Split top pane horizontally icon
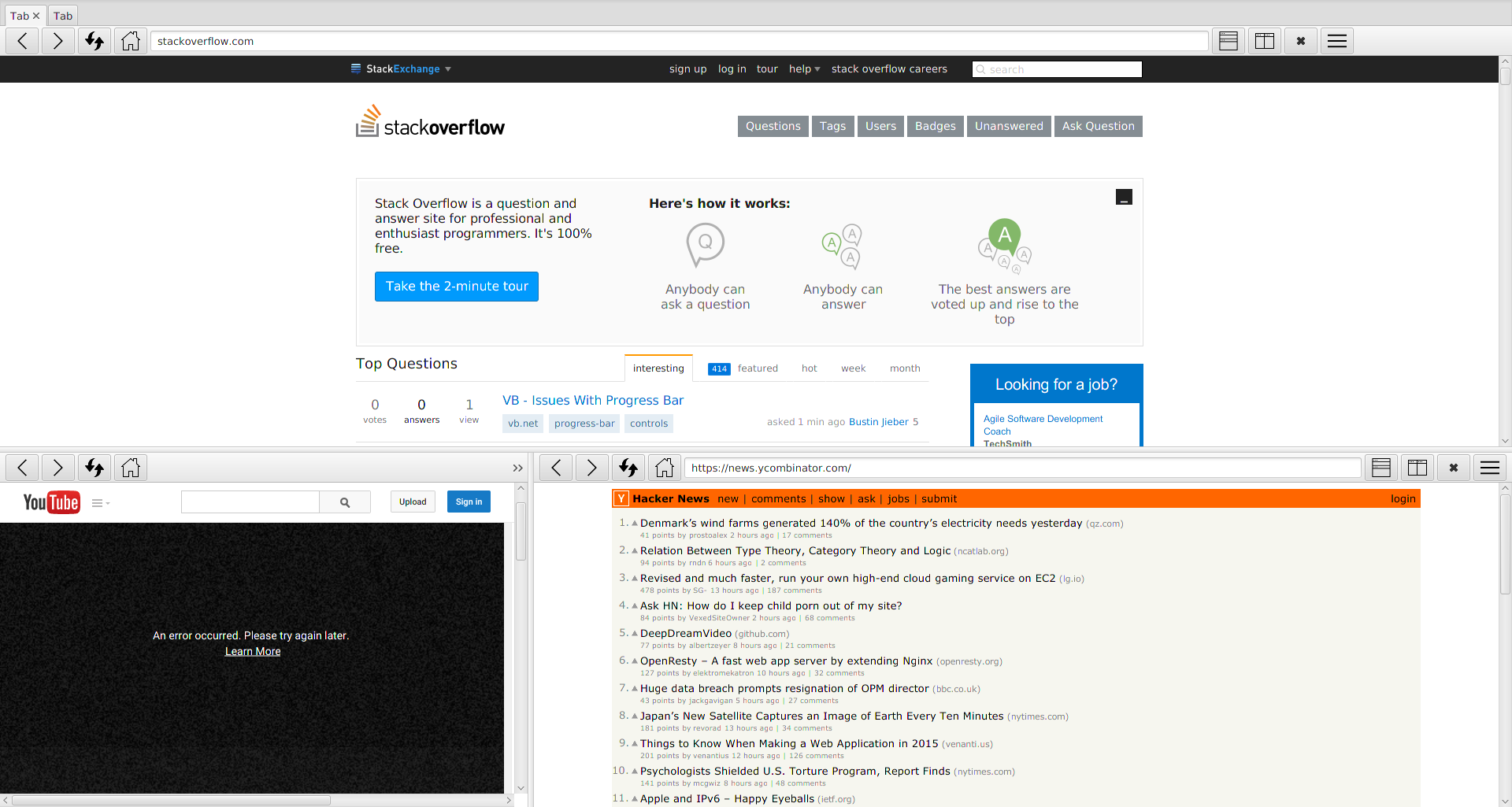1512x807 pixels. pyautogui.click(x=1228, y=41)
